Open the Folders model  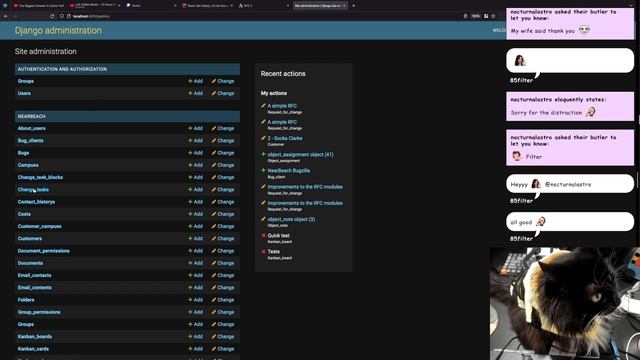coord(26,300)
